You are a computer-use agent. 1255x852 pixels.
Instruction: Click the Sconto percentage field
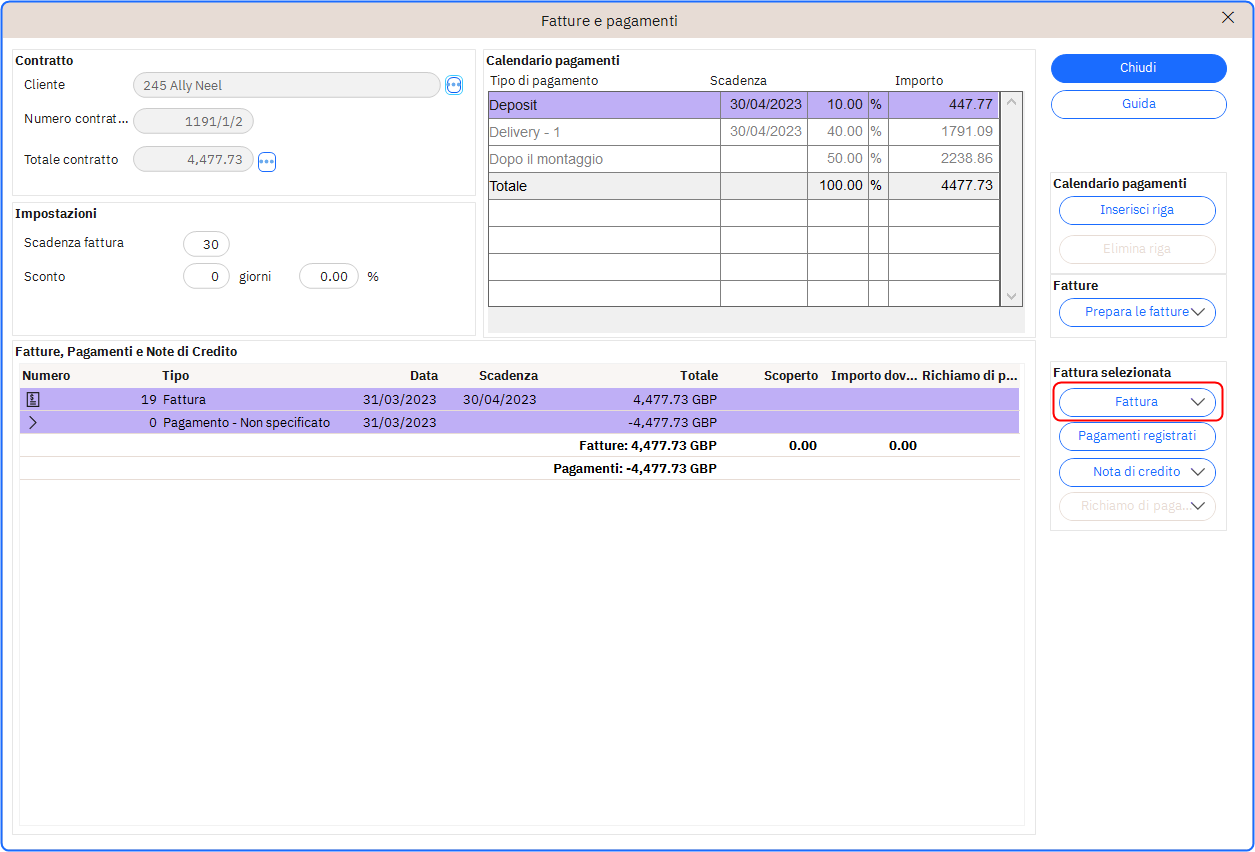[329, 277]
